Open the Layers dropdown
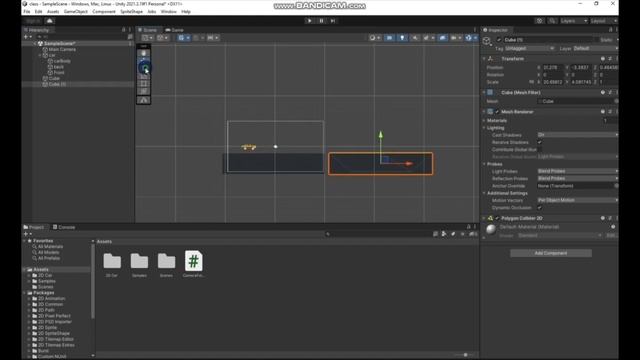Viewport: 640px width, 360px height. 573,21
